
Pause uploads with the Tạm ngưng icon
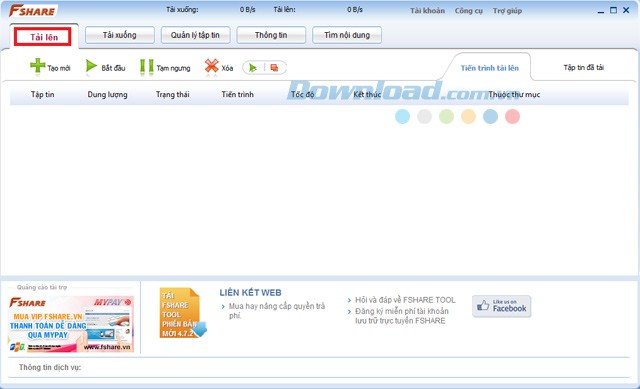(147, 67)
